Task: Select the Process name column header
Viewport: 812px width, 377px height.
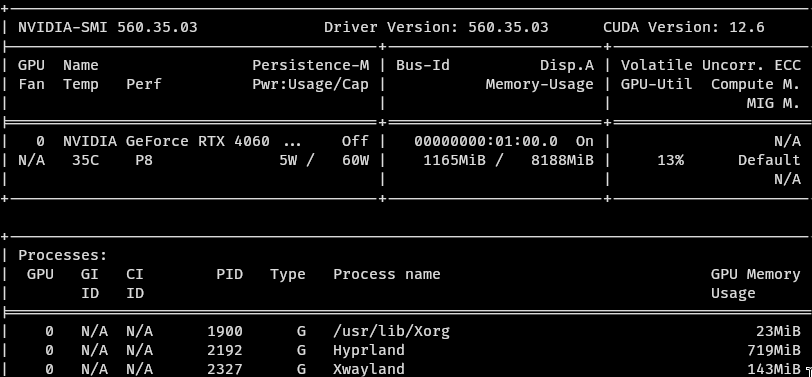Action: point(387,274)
